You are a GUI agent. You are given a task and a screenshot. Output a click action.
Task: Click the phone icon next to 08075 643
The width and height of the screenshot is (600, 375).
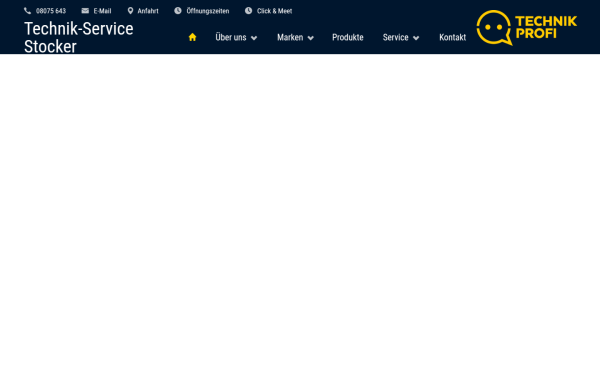[x=27, y=11]
